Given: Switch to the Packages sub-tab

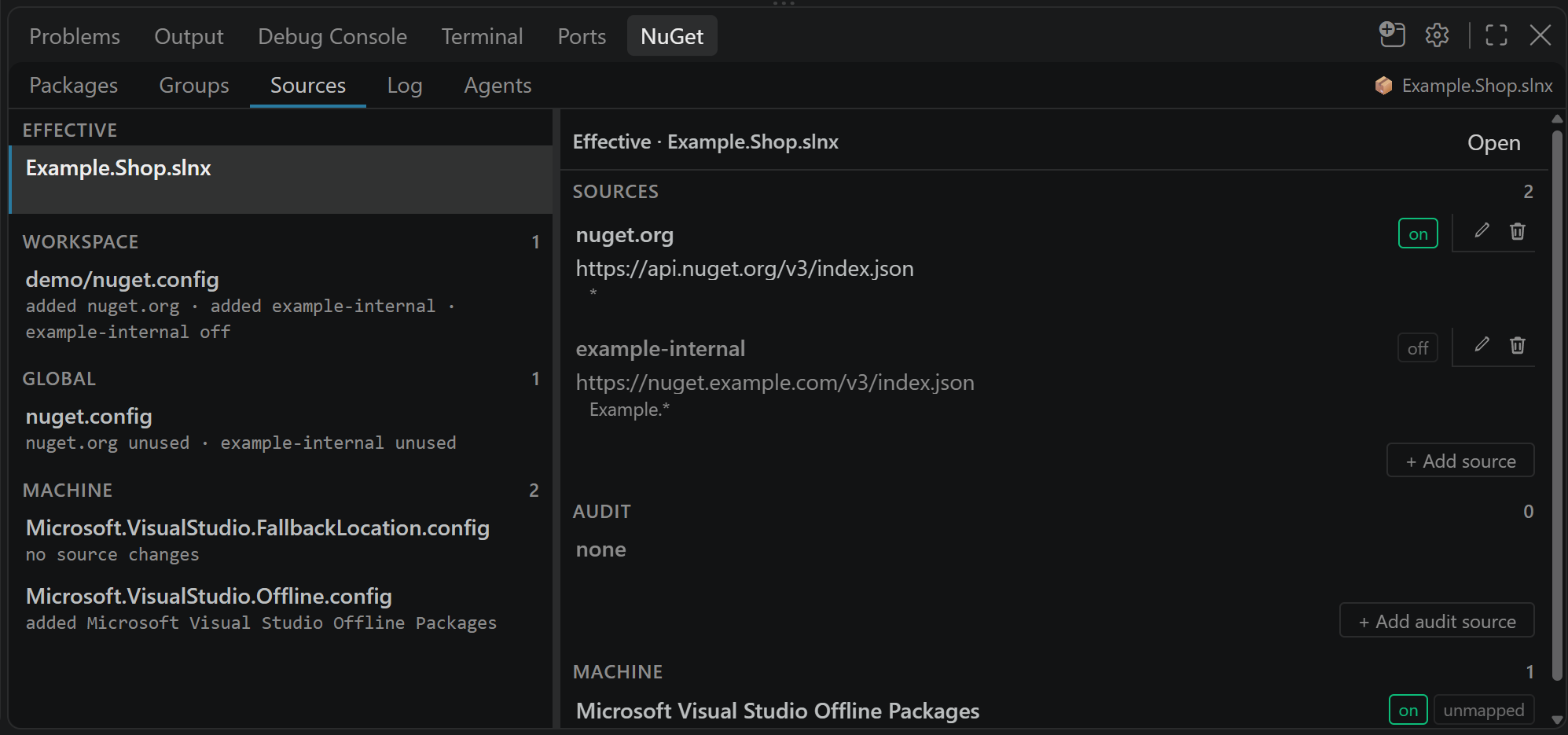Looking at the screenshot, I should point(73,85).
